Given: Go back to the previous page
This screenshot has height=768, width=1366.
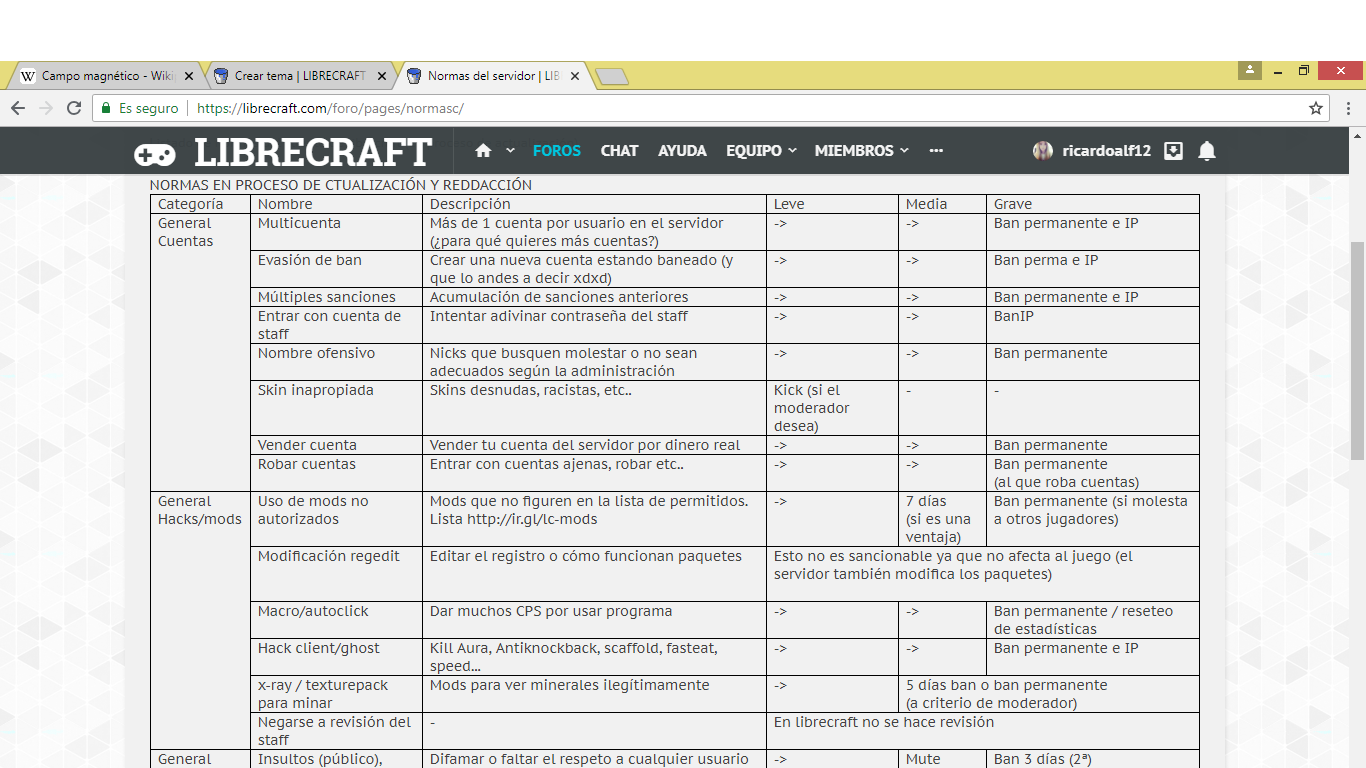Looking at the screenshot, I should (18, 108).
